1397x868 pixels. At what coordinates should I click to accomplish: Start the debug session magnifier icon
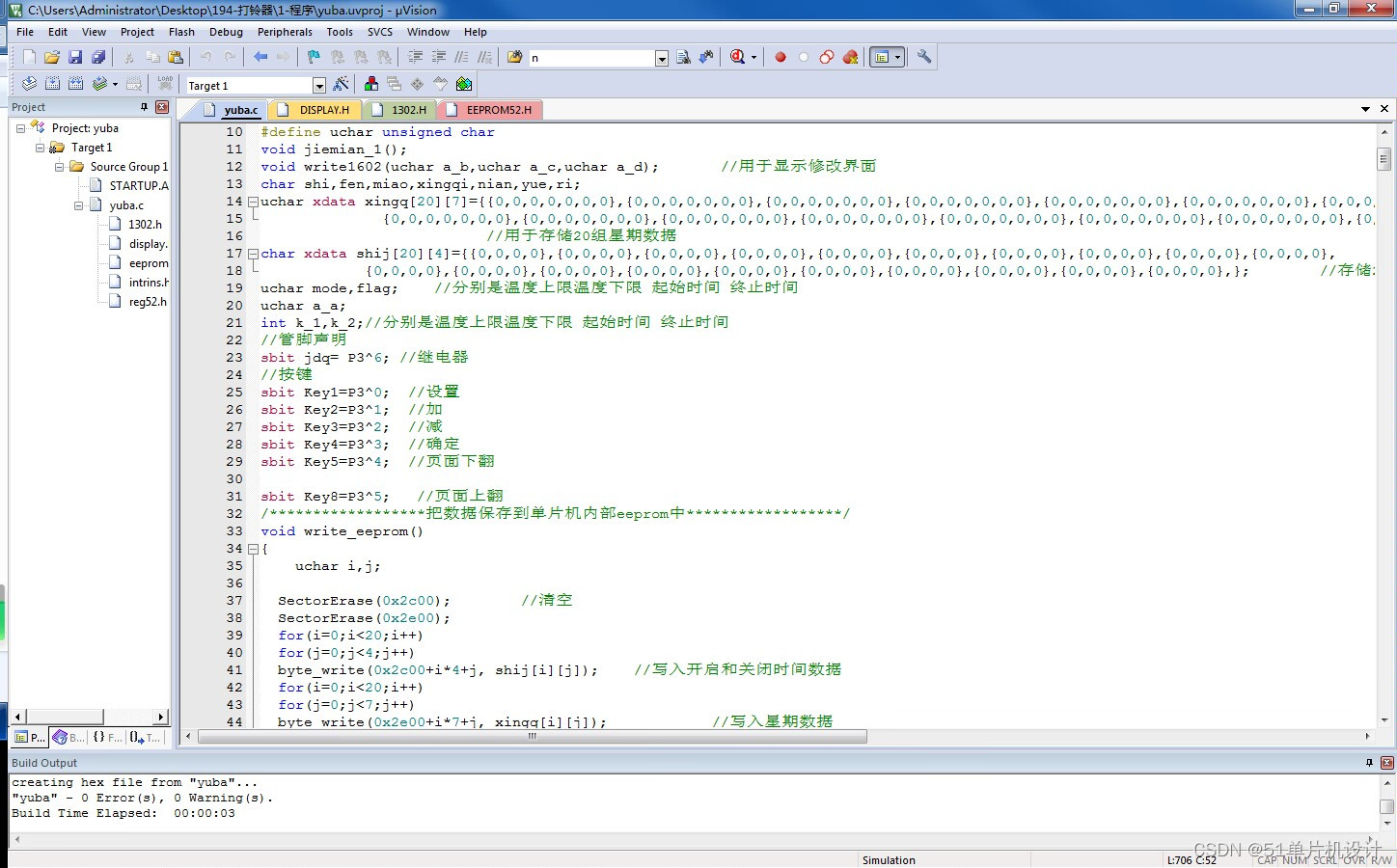pyautogui.click(x=738, y=57)
